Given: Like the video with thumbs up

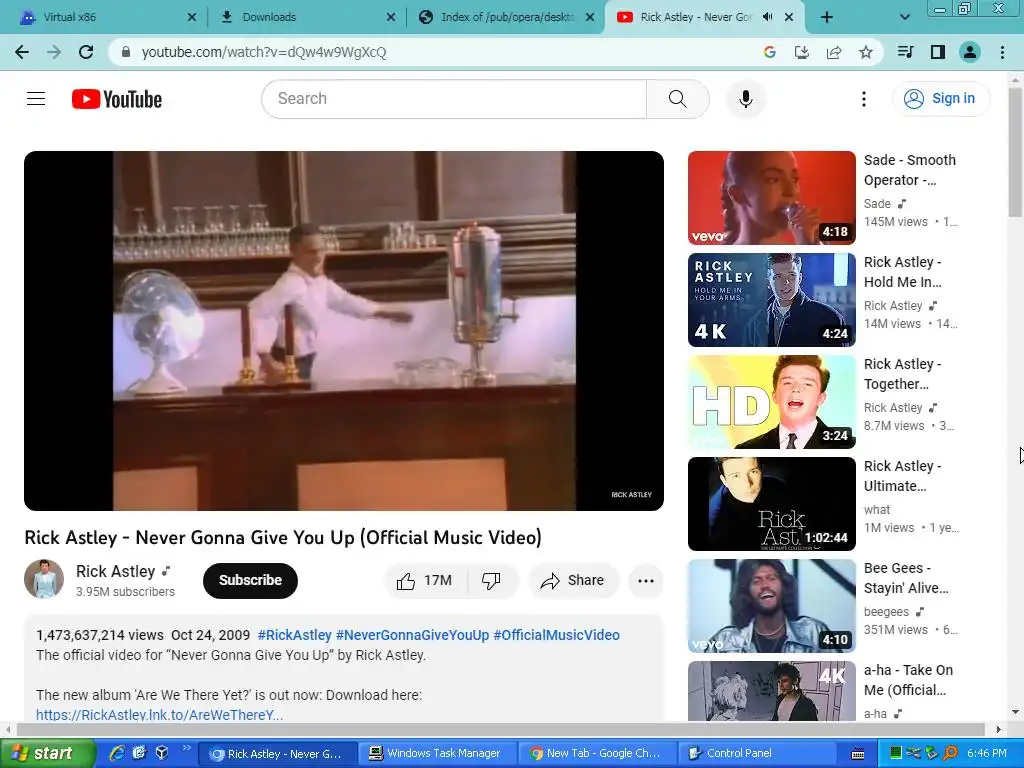Looking at the screenshot, I should pos(425,580).
